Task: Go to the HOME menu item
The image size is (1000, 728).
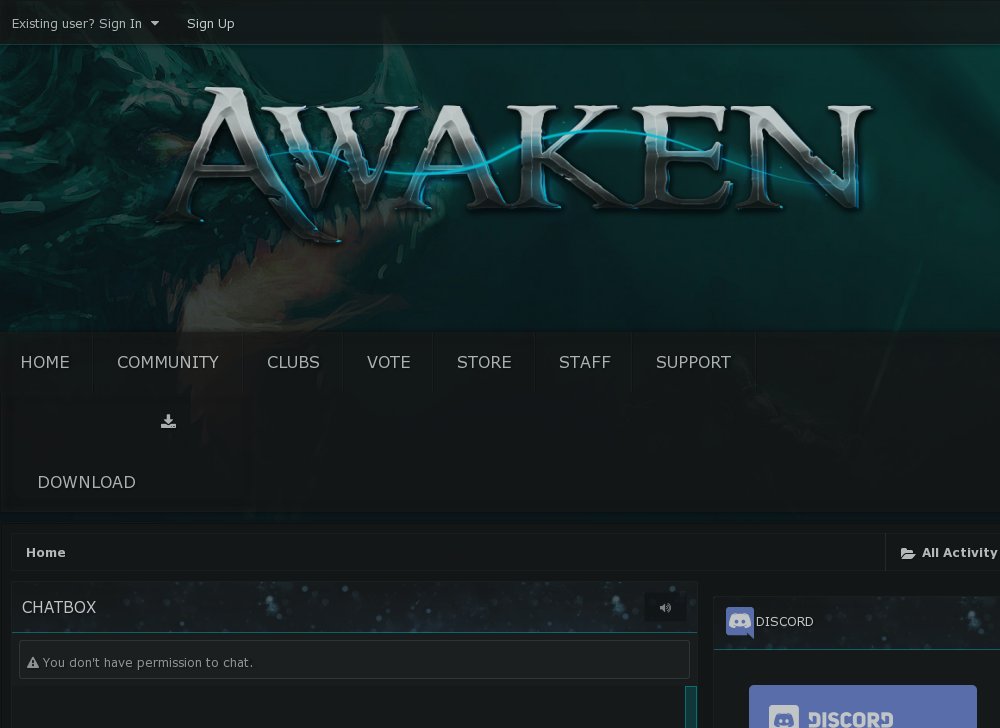Action: (45, 362)
